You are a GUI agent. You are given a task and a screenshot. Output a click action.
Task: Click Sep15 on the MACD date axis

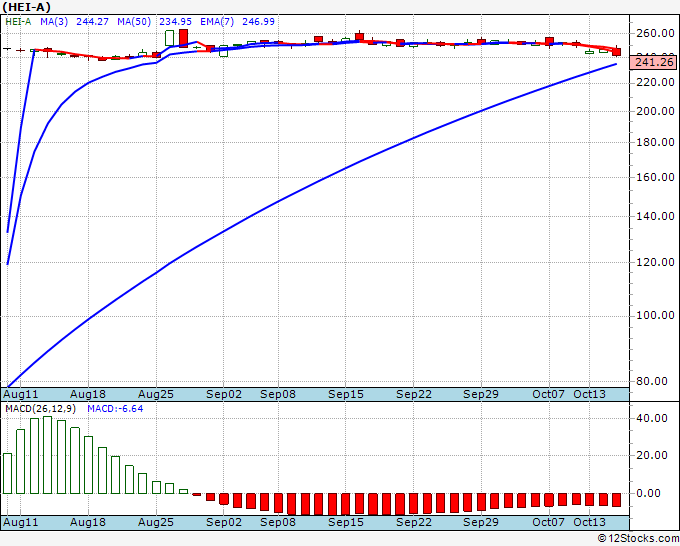(x=346, y=522)
